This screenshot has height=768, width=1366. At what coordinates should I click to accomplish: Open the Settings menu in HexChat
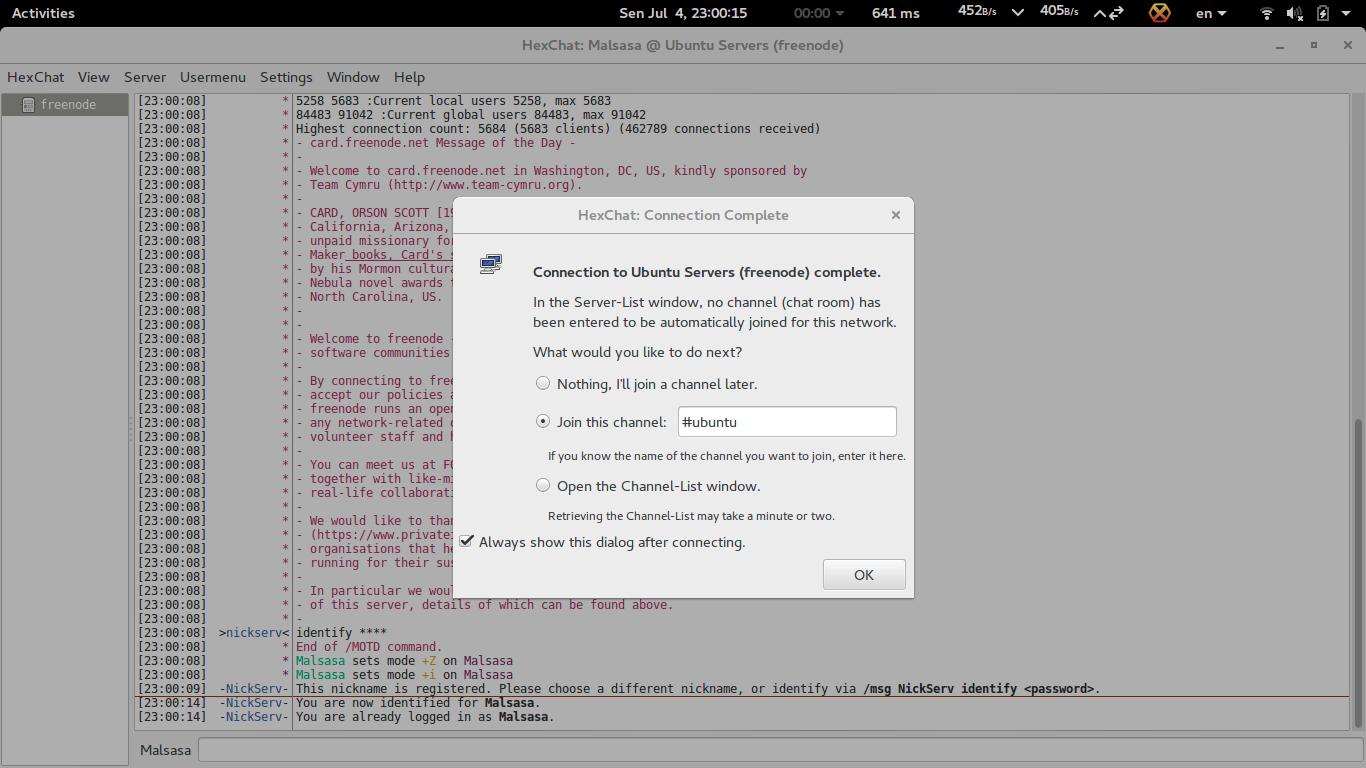tap(286, 77)
